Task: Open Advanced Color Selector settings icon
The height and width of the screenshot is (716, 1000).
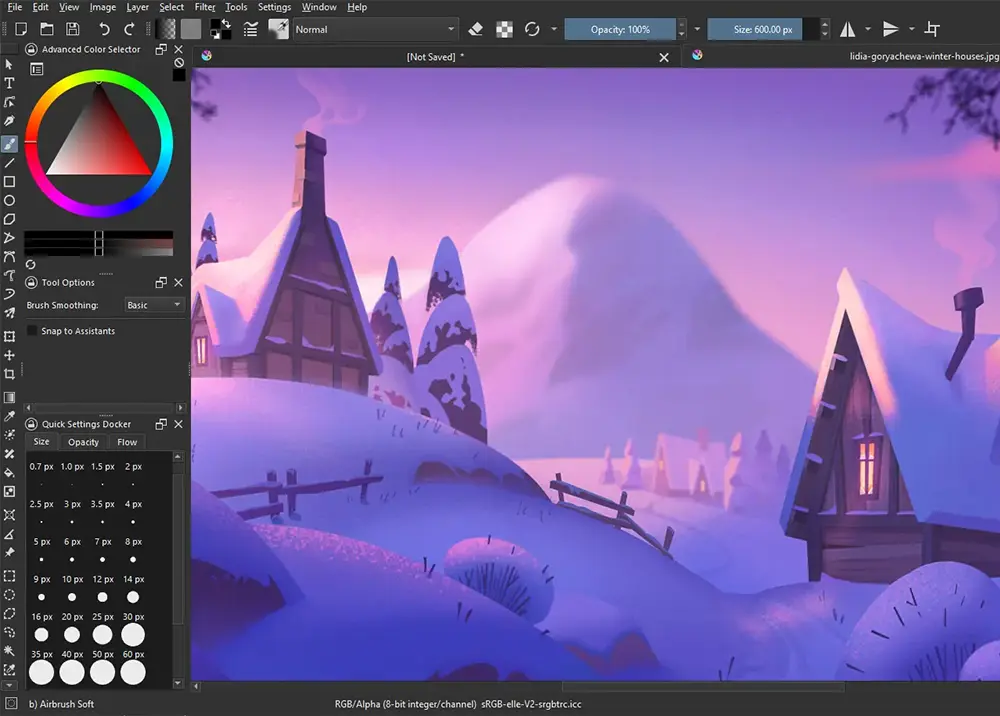Action: click(36, 69)
